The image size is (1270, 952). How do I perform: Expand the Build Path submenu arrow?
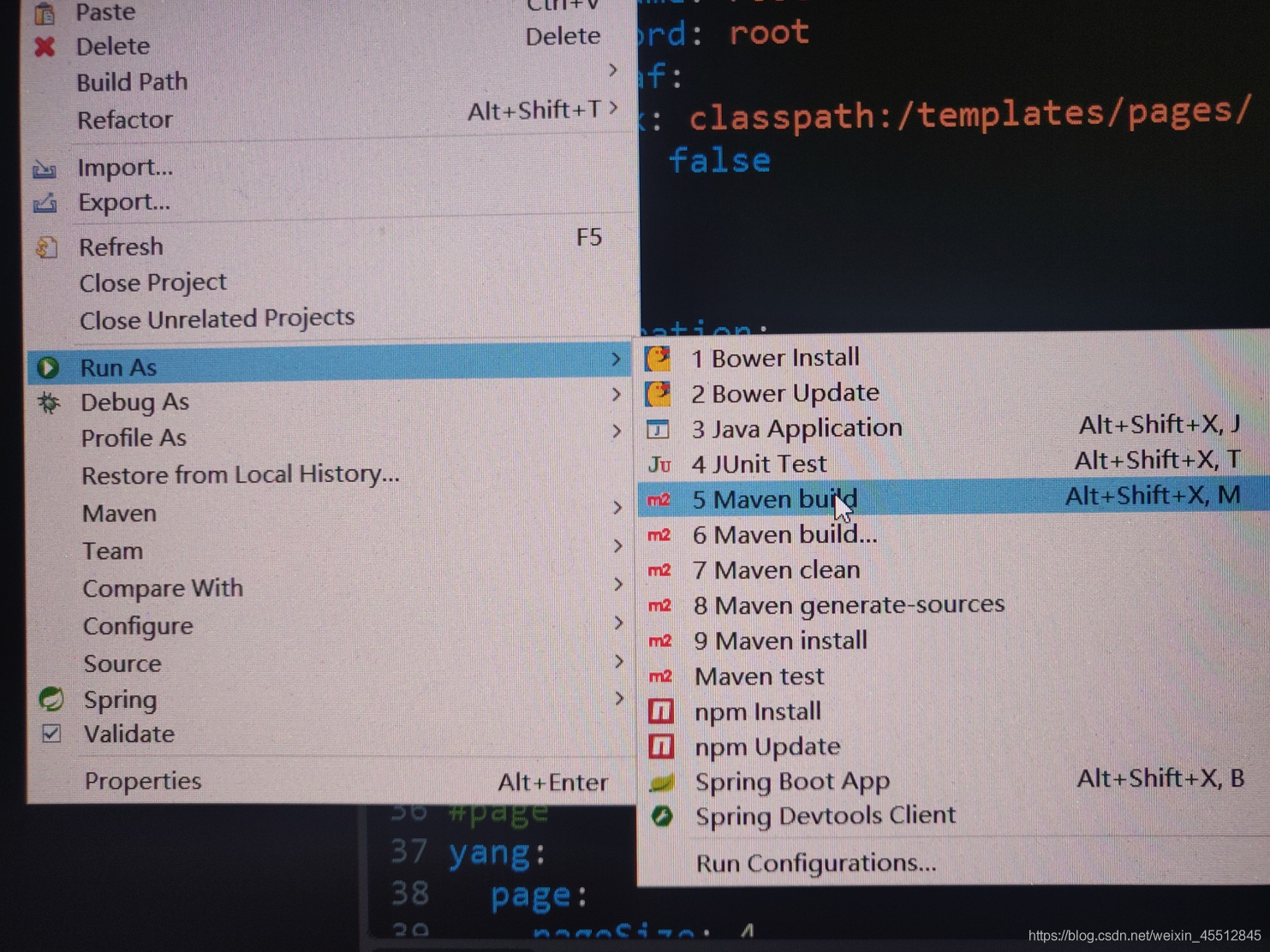tap(613, 70)
